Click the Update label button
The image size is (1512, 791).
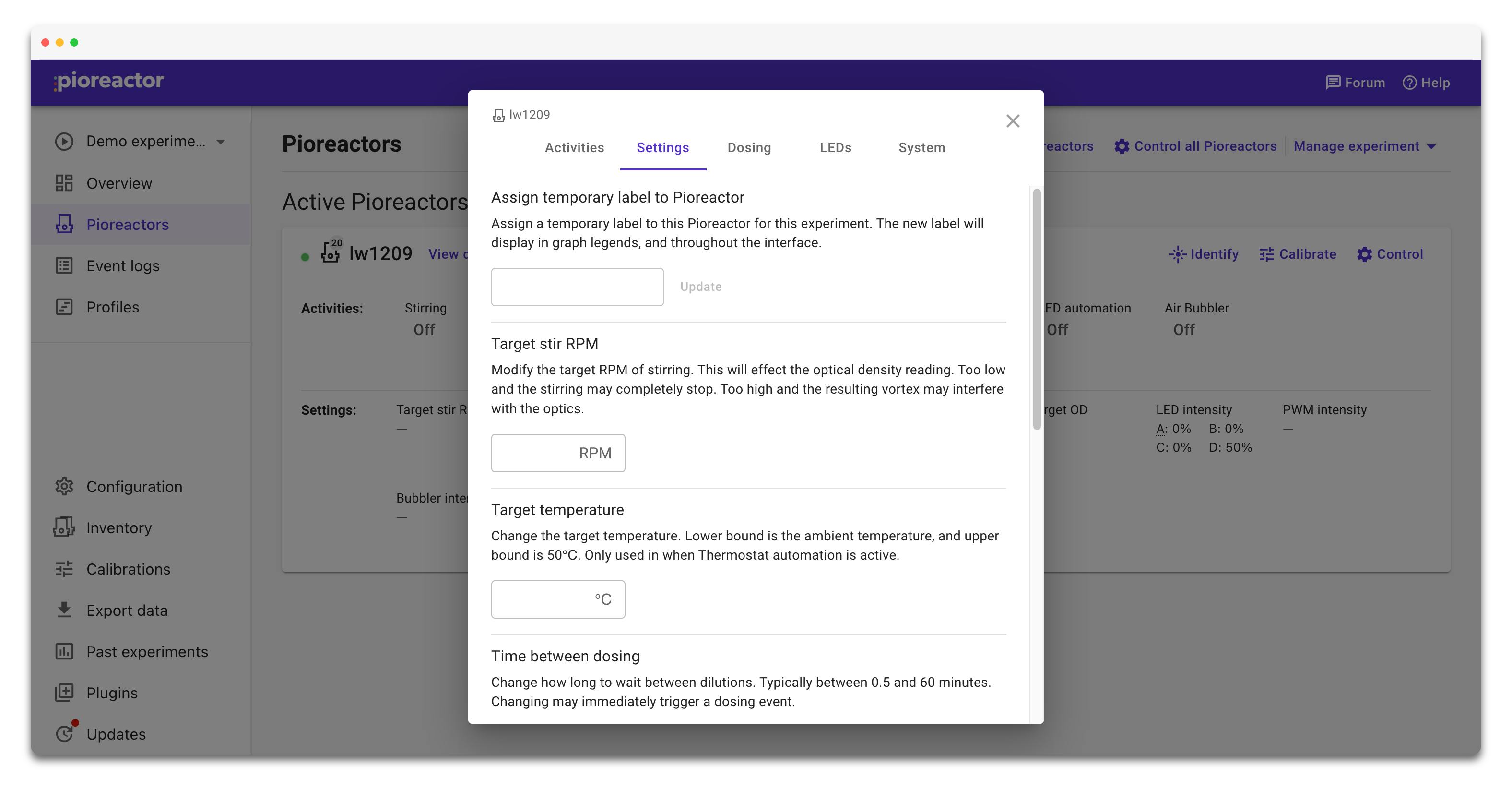pos(701,287)
